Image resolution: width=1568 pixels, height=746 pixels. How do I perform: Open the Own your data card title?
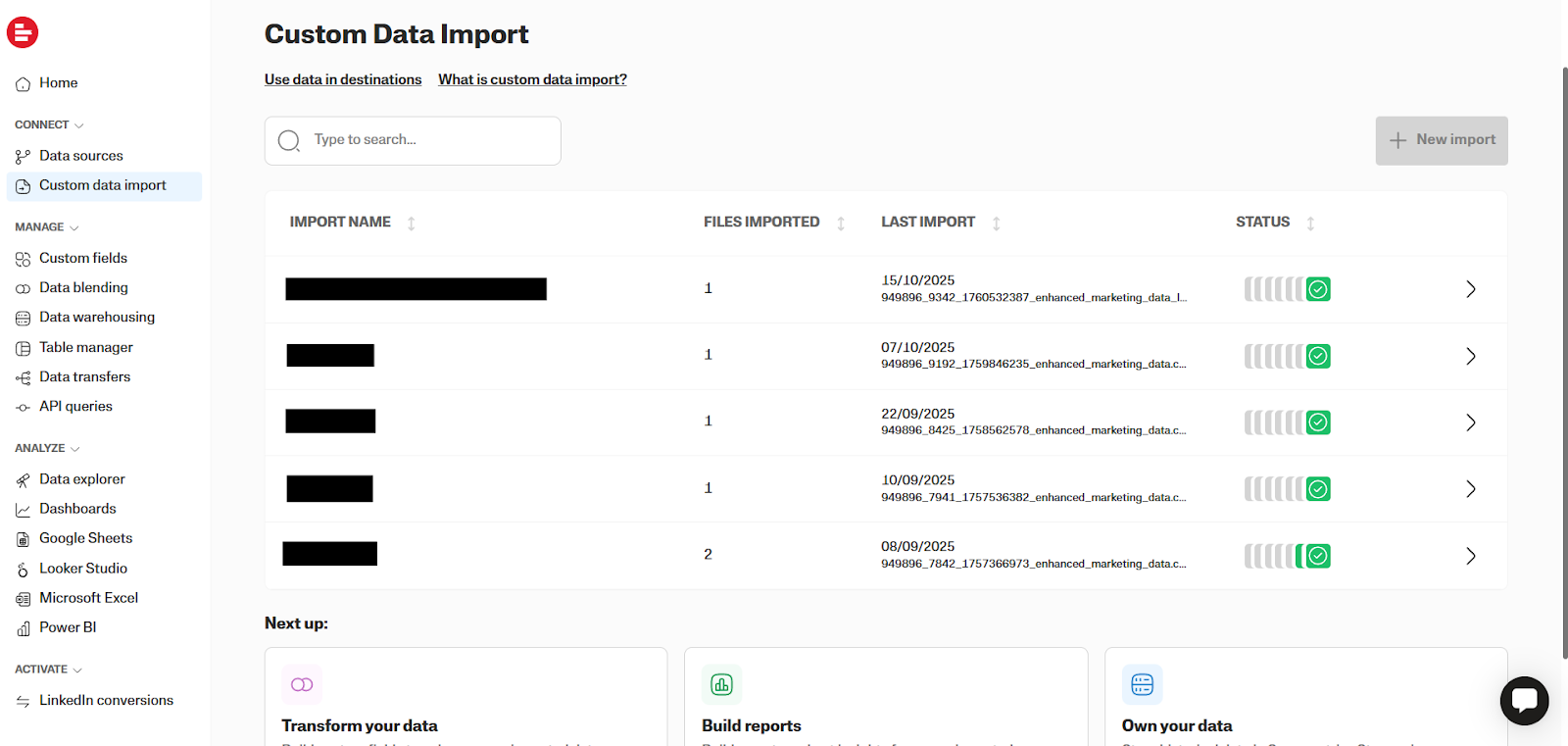pyautogui.click(x=1177, y=726)
